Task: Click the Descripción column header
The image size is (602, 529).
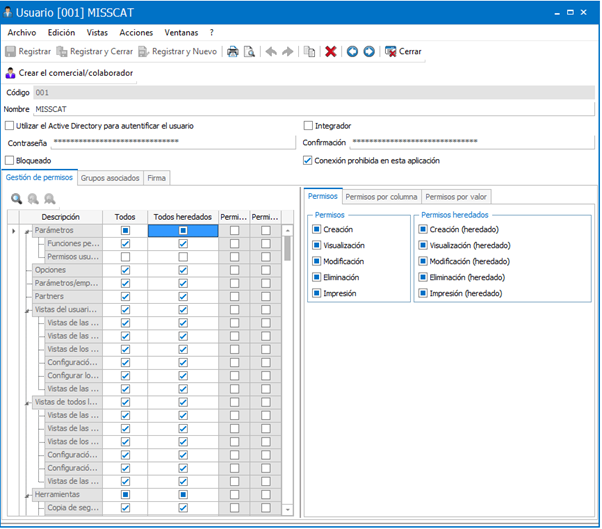Action: [61, 217]
